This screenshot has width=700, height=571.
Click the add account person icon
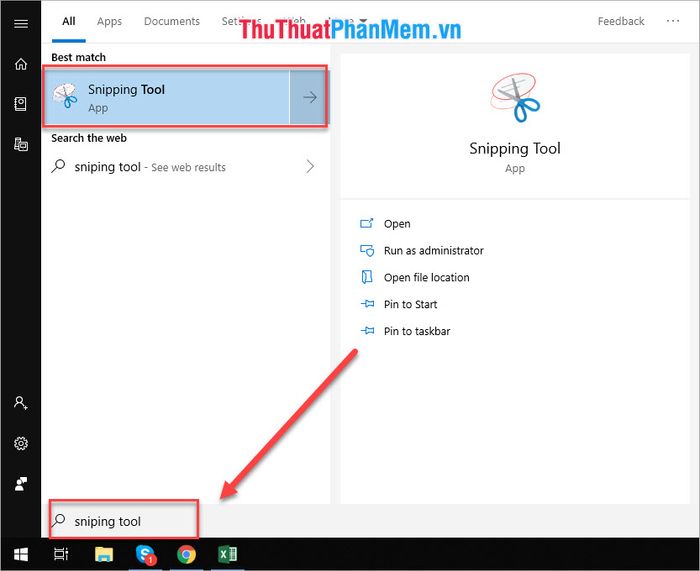tap(21, 403)
